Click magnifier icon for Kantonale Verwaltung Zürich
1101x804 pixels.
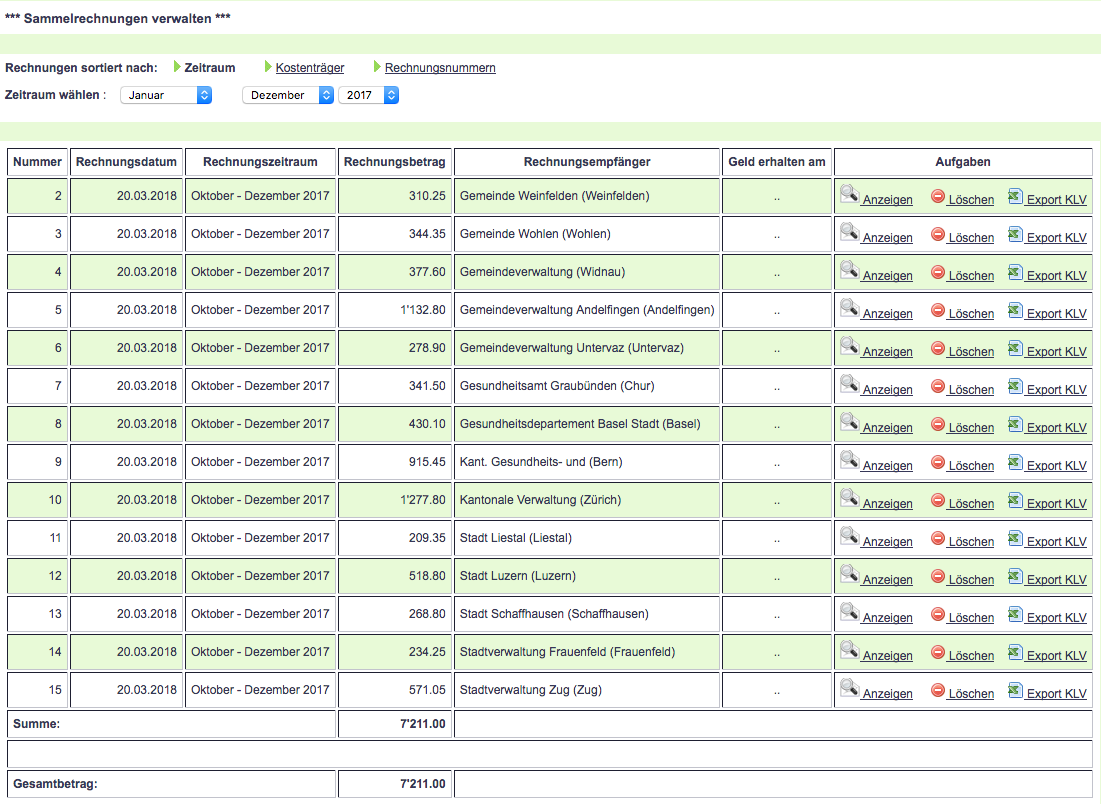tap(849, 499)
